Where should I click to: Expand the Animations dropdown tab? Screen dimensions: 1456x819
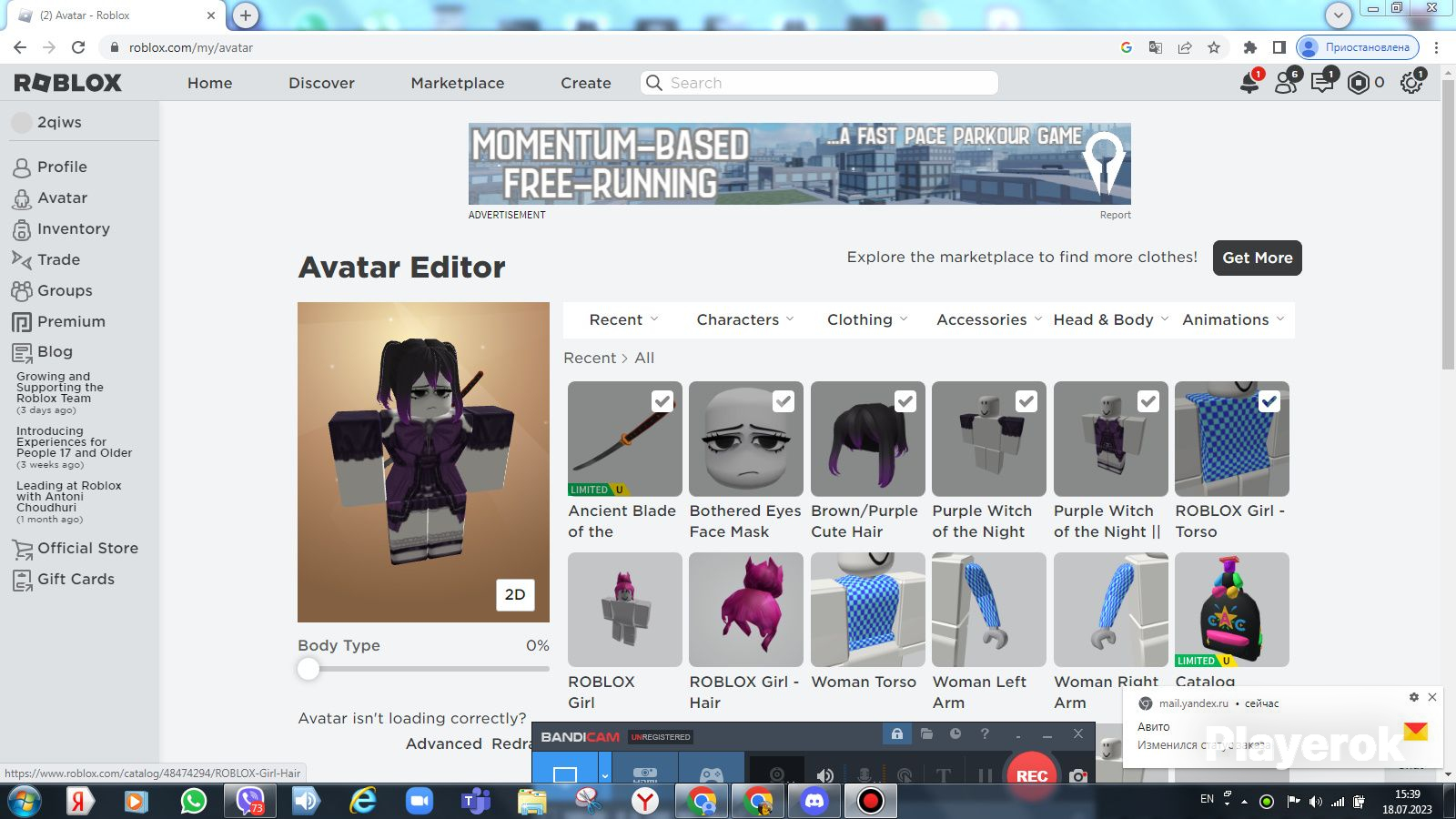(x=1233, y=319)
